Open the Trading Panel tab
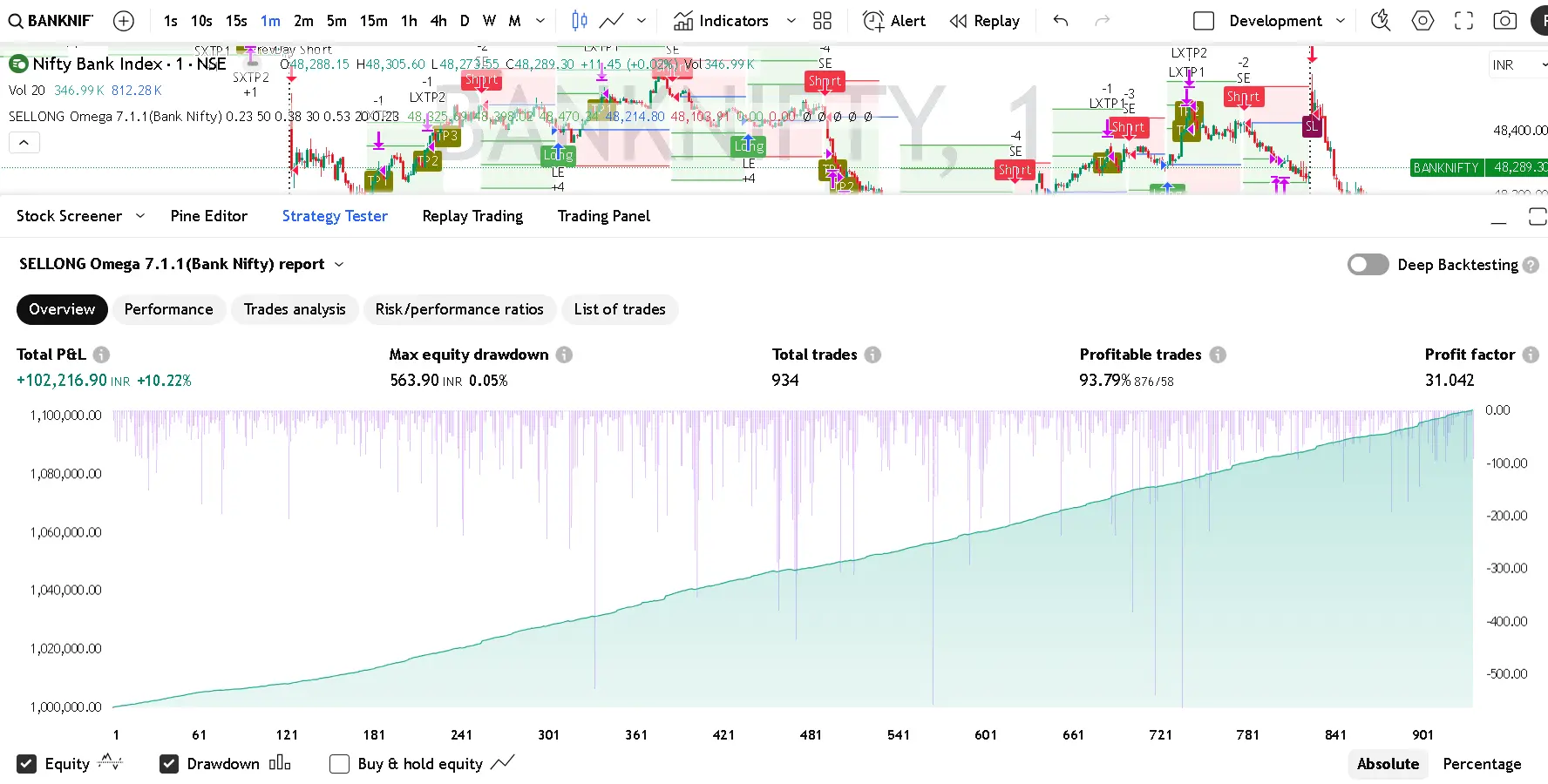The image size is (1548, 784). click(604, 216)
